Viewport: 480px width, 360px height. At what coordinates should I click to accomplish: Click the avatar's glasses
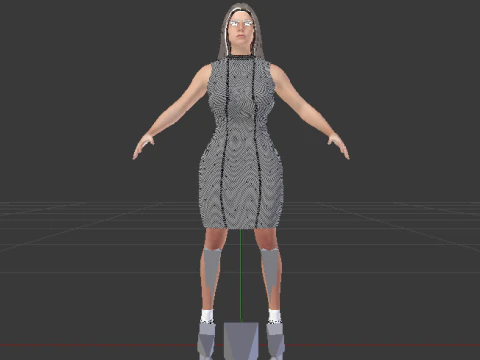point(241,23)
